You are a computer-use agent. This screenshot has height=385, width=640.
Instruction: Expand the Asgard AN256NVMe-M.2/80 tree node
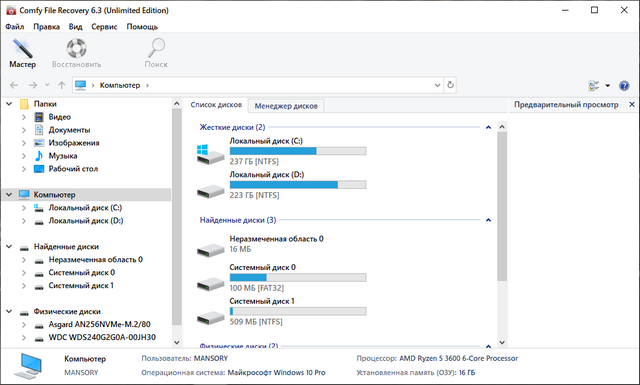[24, 325]
